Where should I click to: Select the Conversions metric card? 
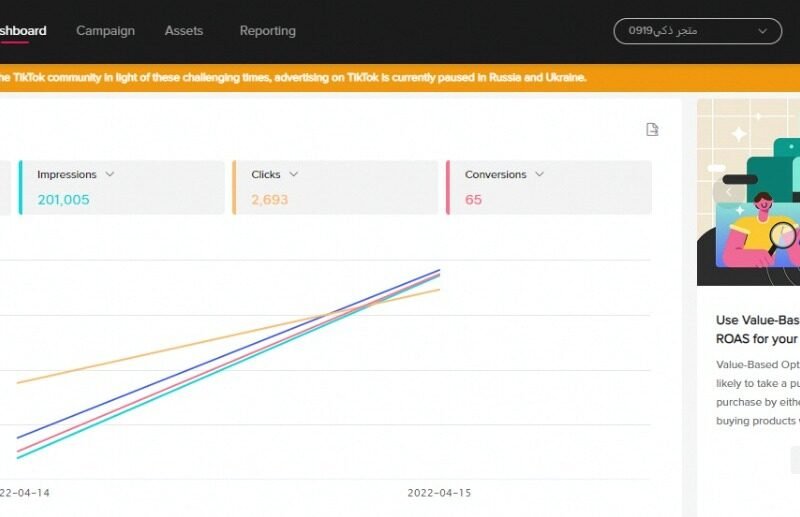(549, 187)
